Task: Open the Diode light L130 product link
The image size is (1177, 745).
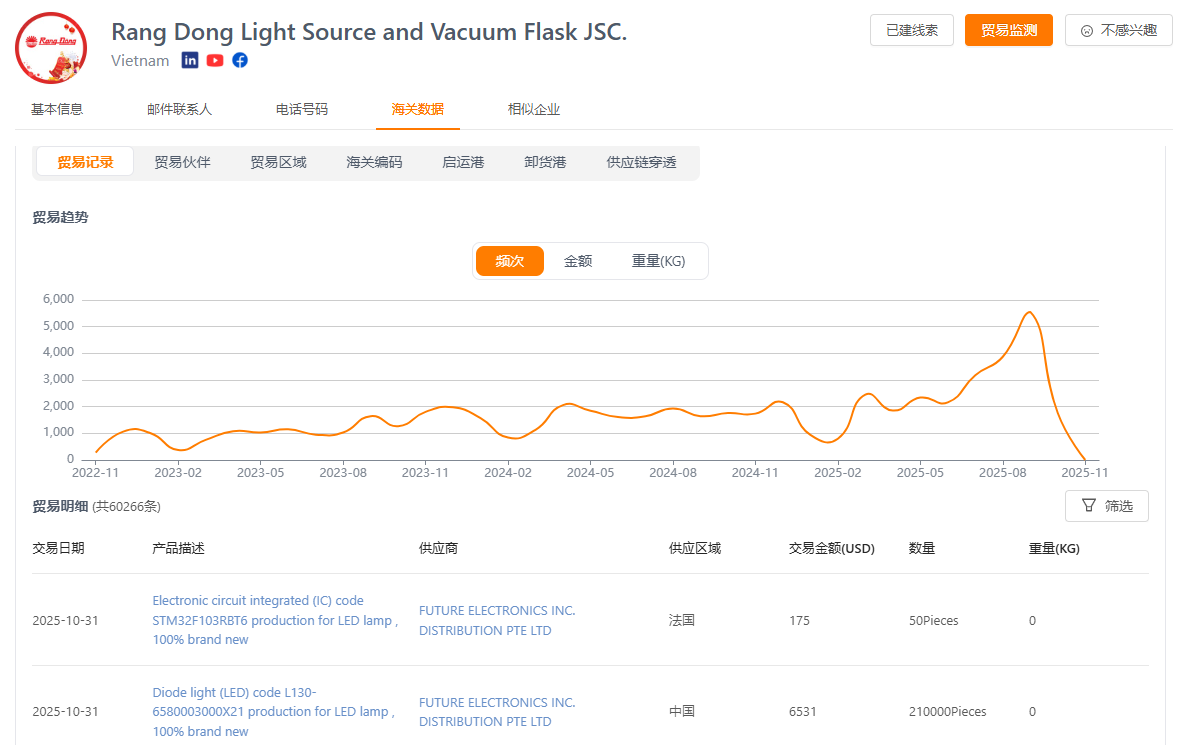Action: click(274, 711)
